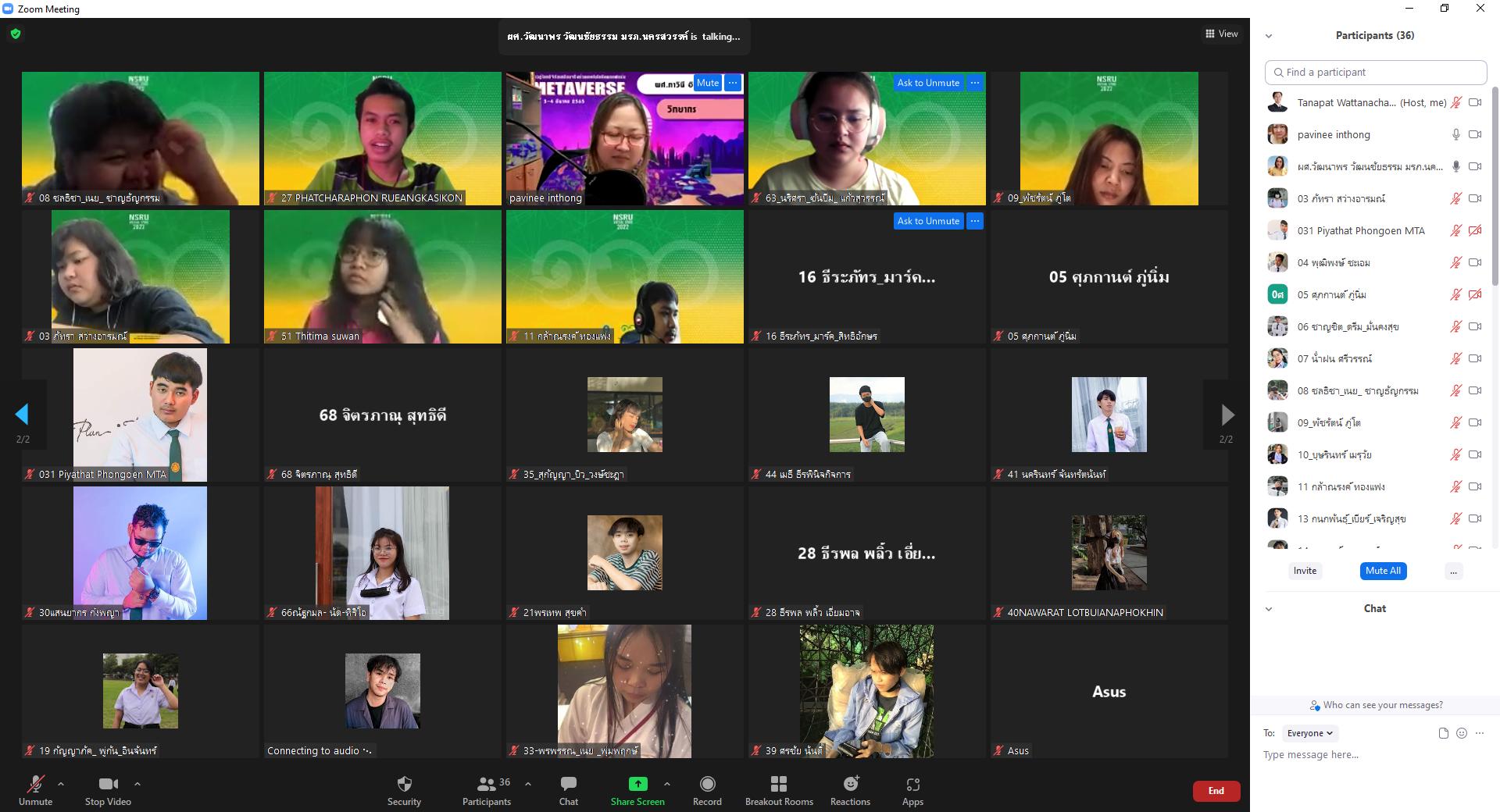Click the participants list scrollbar
The width and height of the screenshot is (1500, 812).
(1495, 187)
